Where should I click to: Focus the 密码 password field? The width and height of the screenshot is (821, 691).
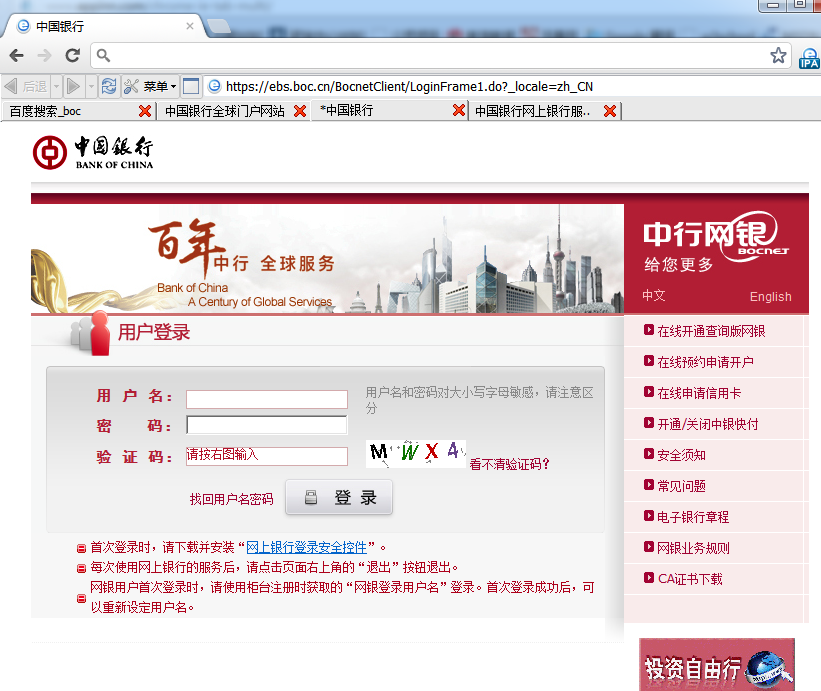click(267, 425)
